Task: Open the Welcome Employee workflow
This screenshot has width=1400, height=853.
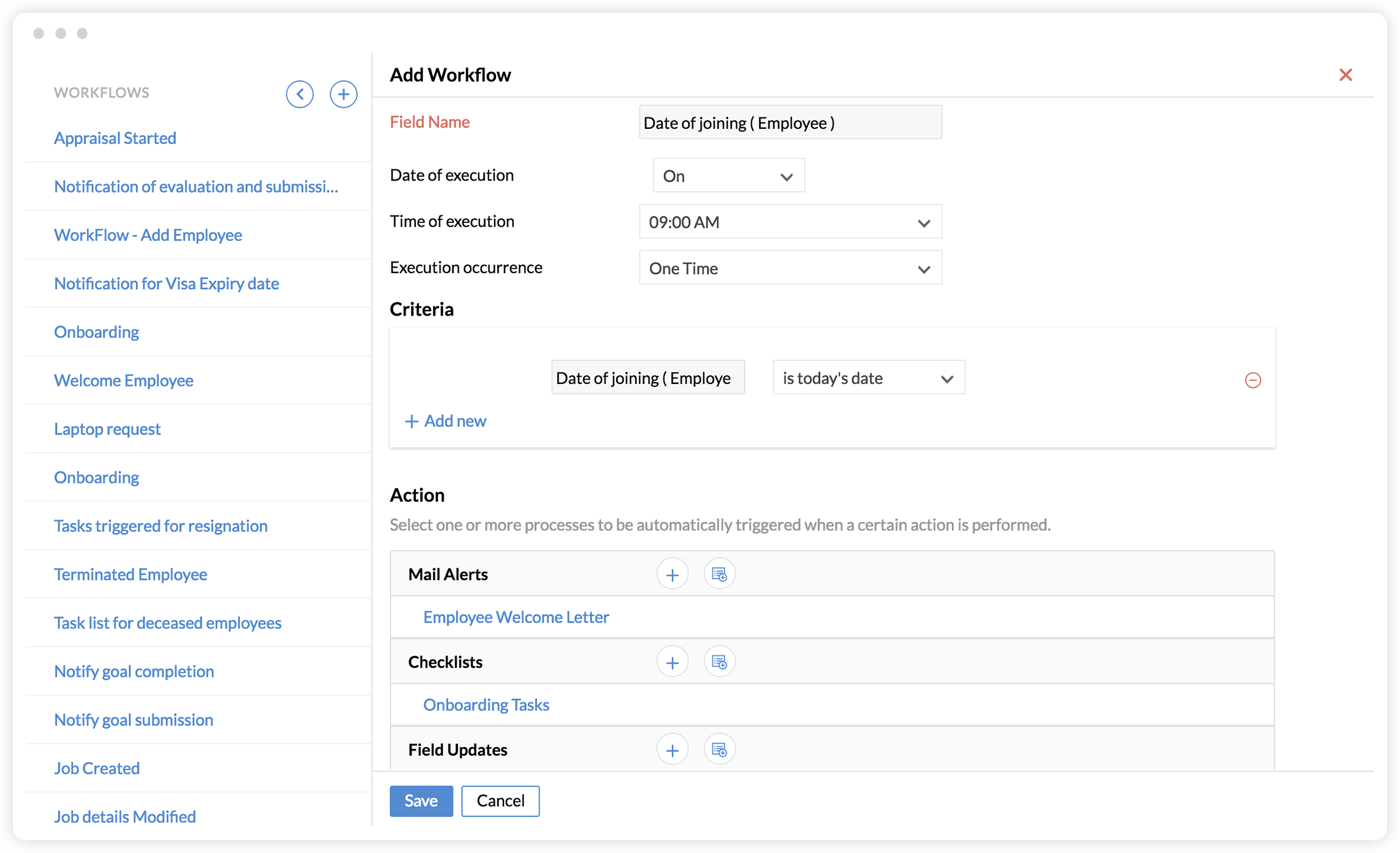Action: pos(124,380)
